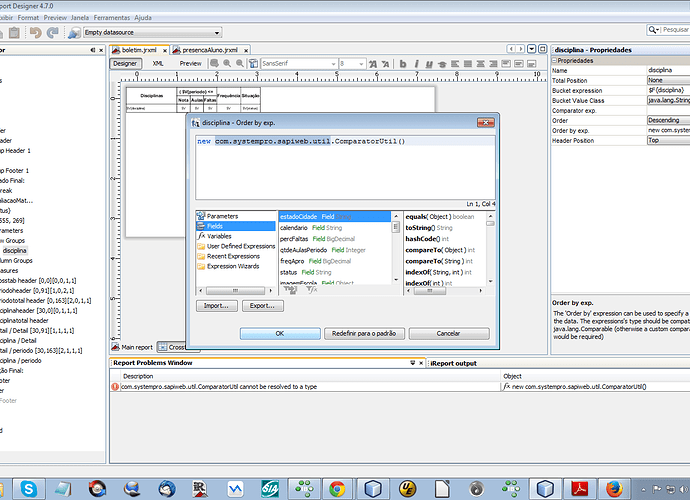Click the error icon in Report Problems row
This screenshot has width=690, height=500.
[x=115, y=386]
